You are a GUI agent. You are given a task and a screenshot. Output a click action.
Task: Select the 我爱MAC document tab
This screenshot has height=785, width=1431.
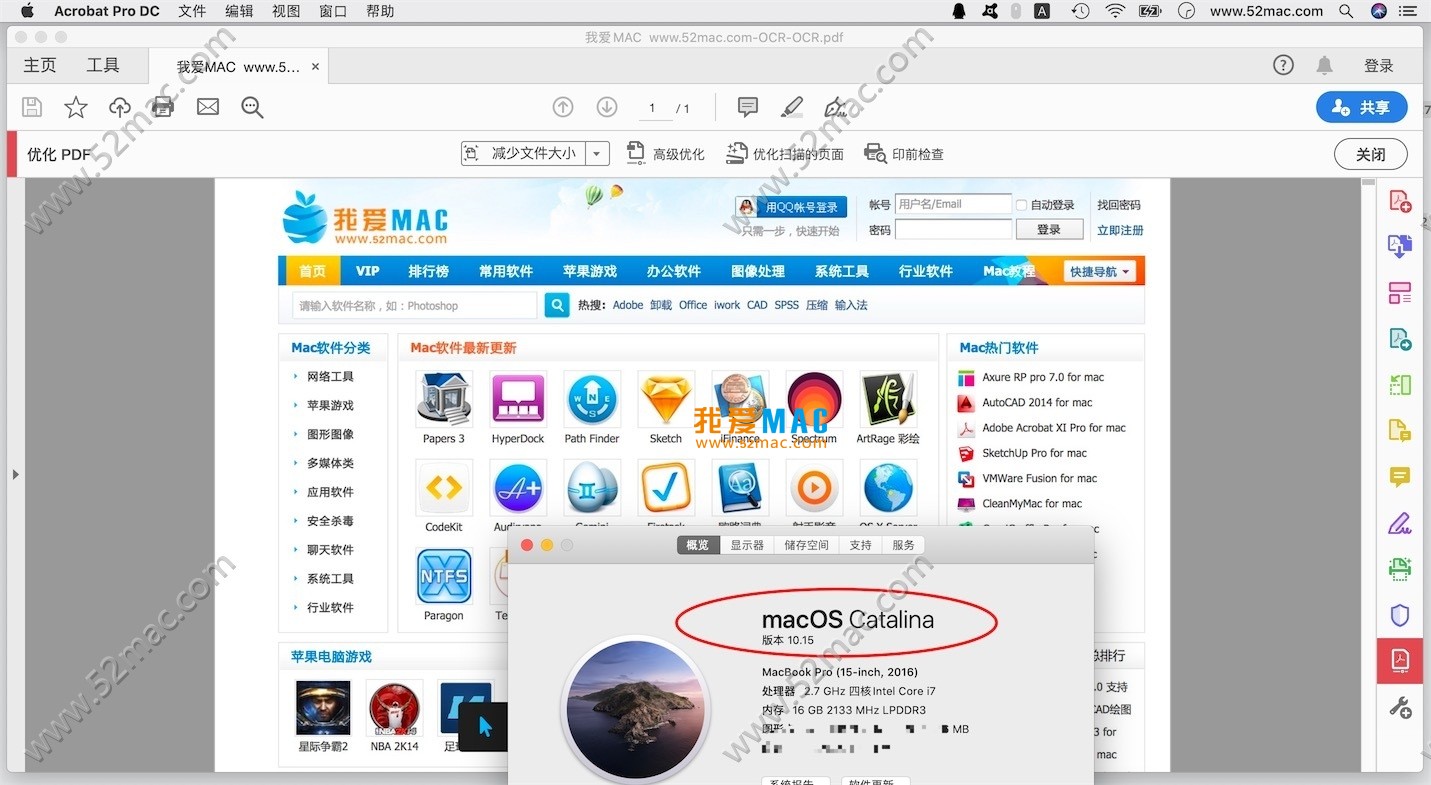[x=238, y=67]
